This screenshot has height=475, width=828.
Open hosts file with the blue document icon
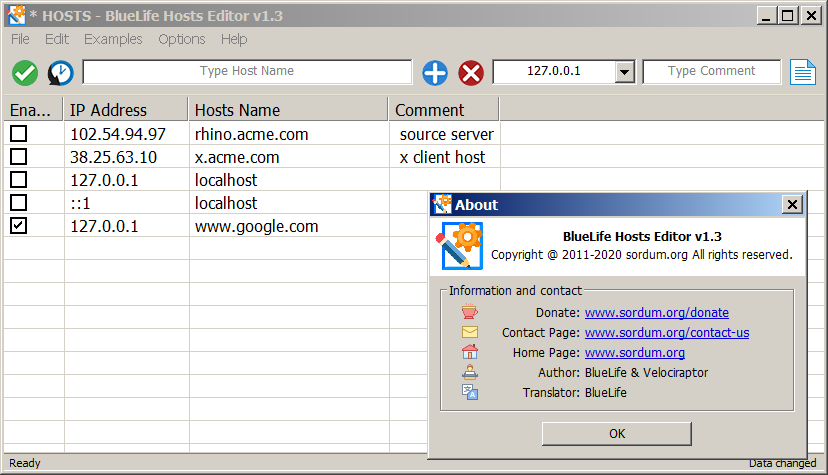(803, 72)
